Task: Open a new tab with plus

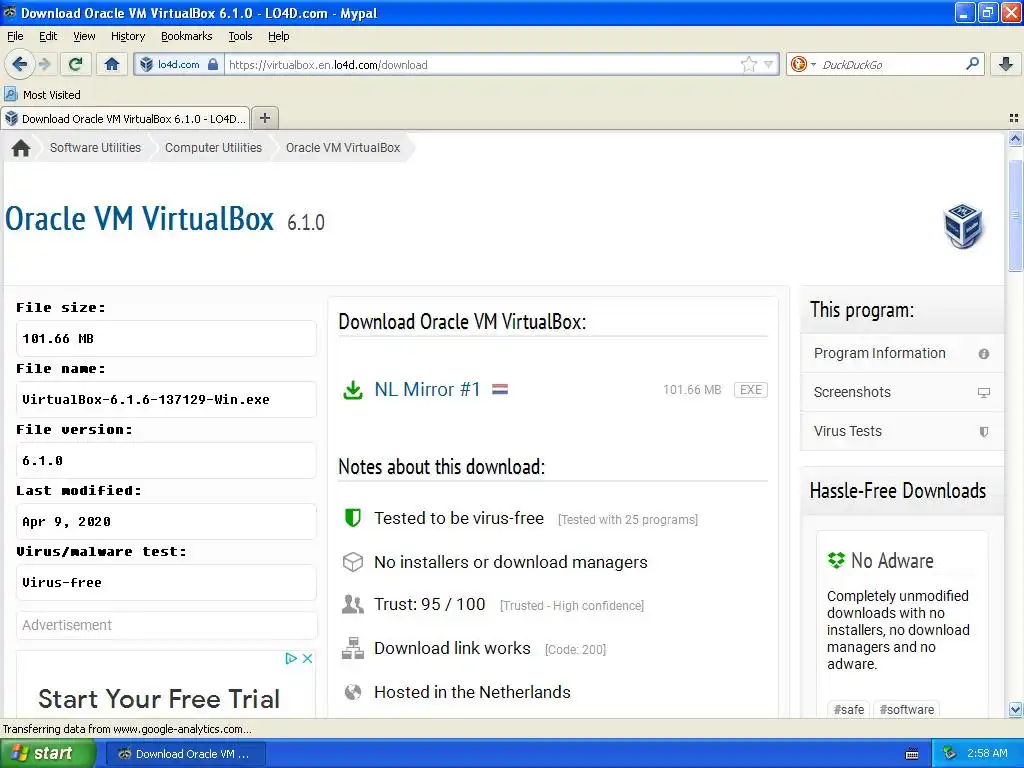Action: (x=264, y=118)
